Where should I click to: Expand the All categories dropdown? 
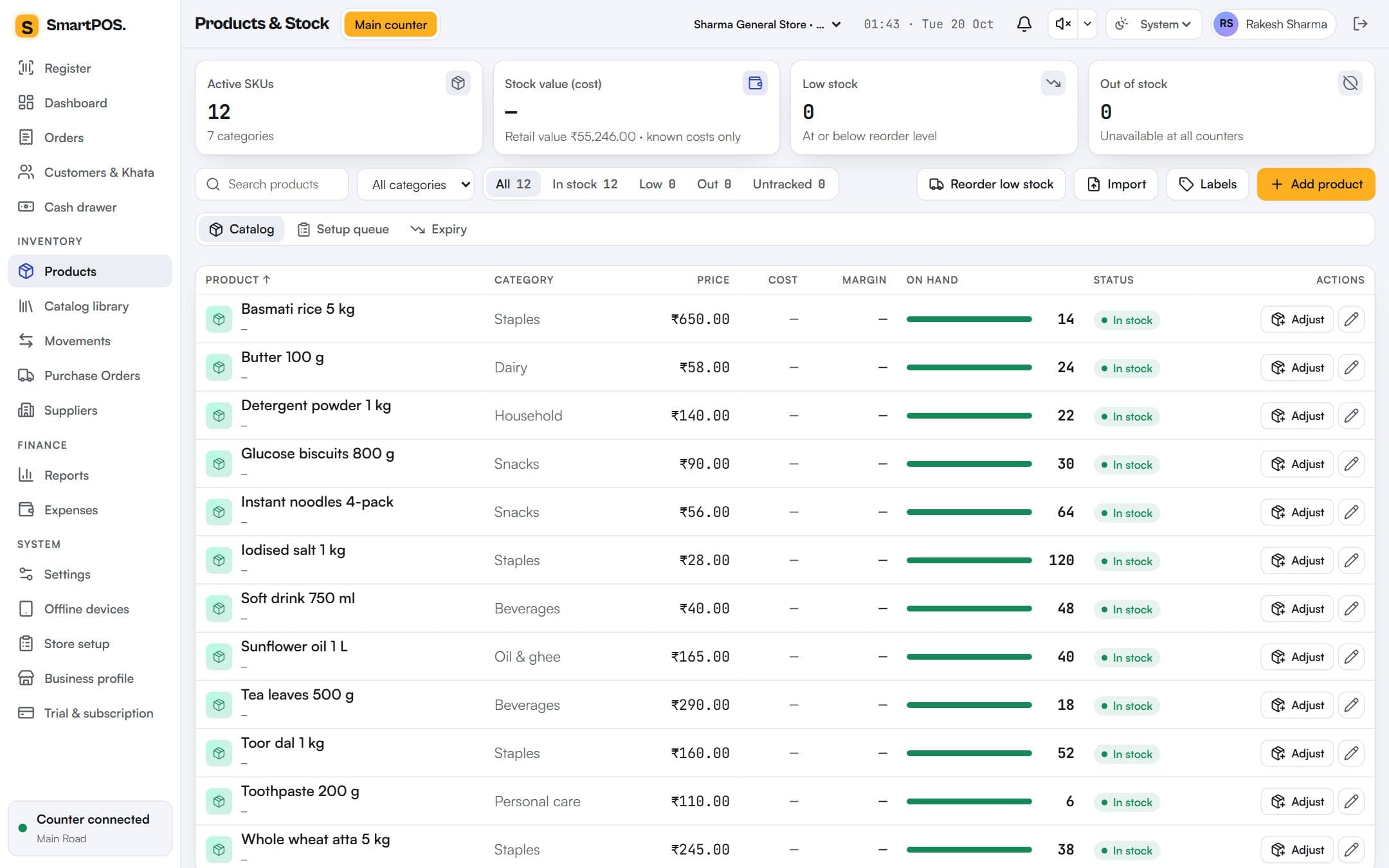[416, 185]
